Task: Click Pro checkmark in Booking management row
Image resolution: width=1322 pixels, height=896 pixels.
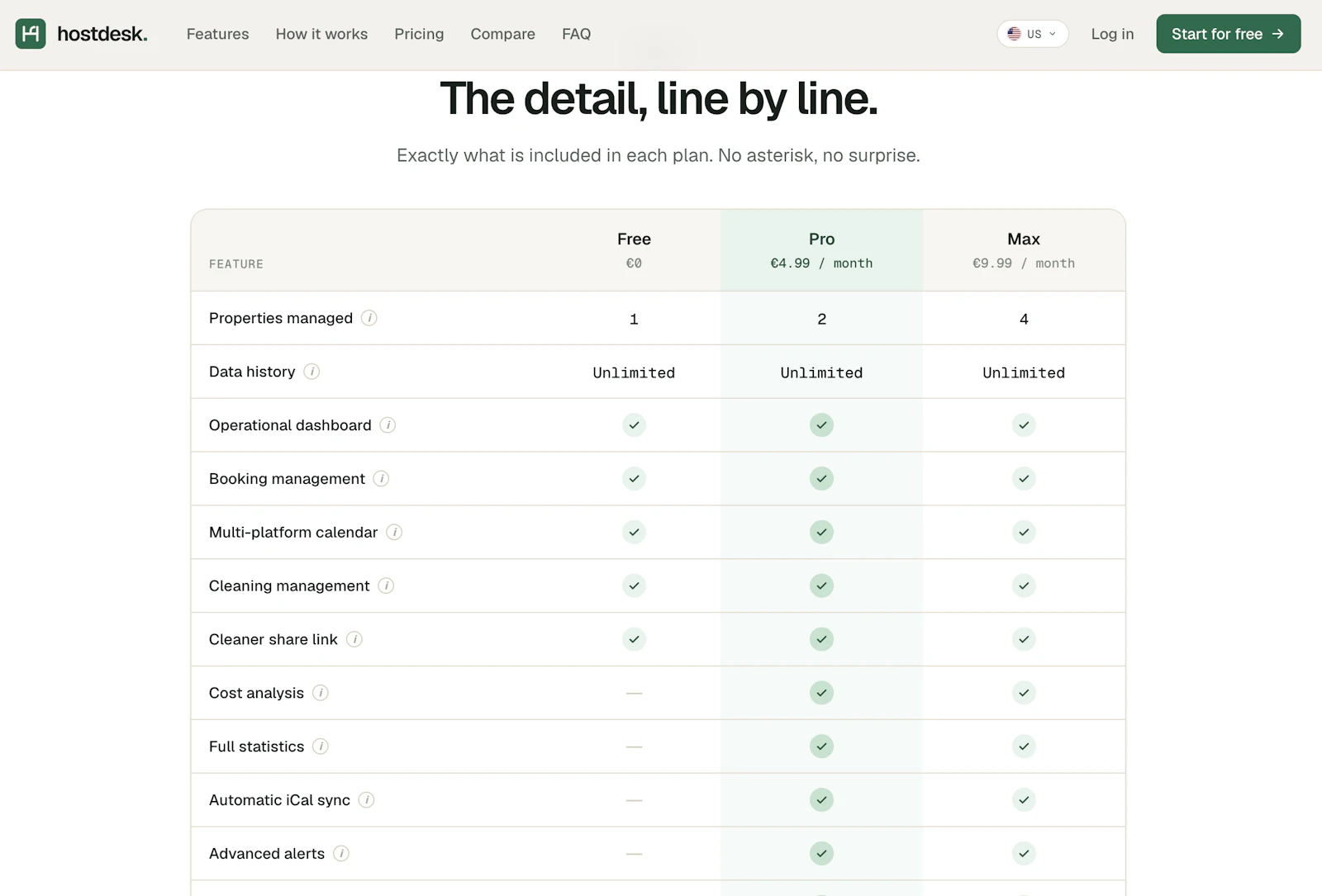Action: [x=821, y=479]
